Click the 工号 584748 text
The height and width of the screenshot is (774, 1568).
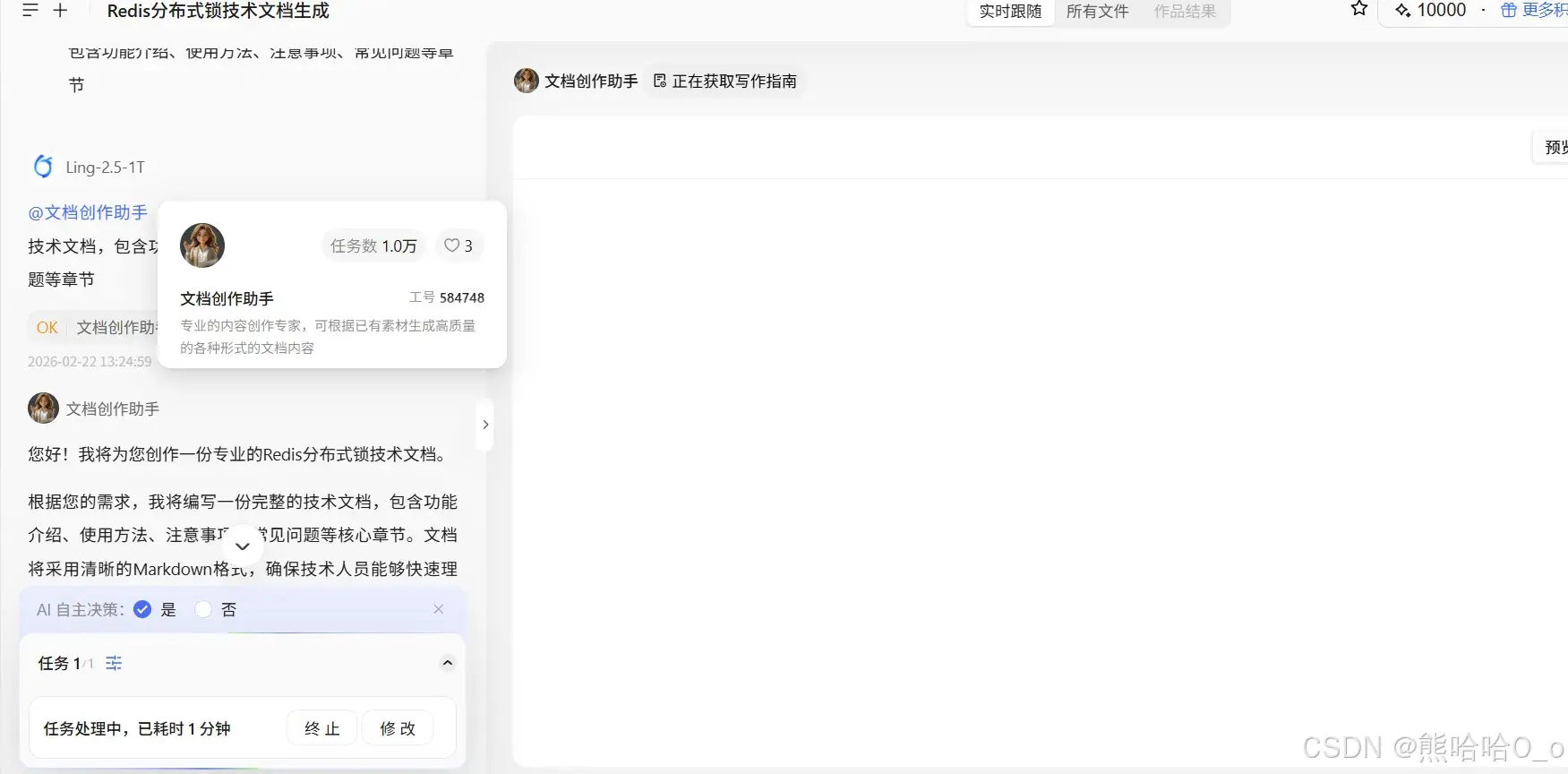click(447, 297)
